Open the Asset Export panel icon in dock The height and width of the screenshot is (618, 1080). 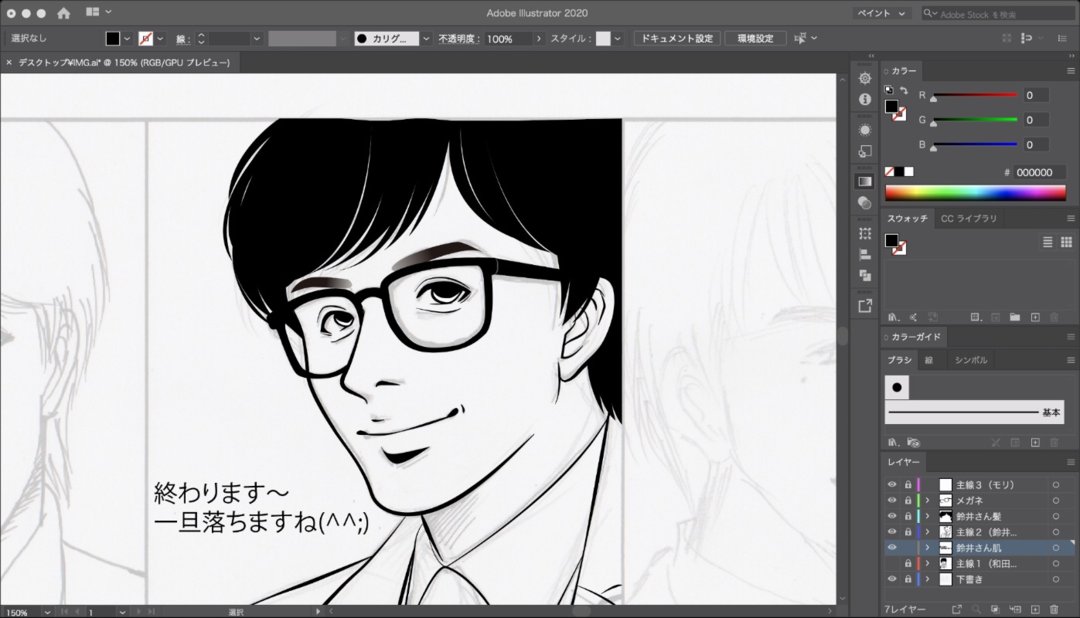click(x=865, y=306)
